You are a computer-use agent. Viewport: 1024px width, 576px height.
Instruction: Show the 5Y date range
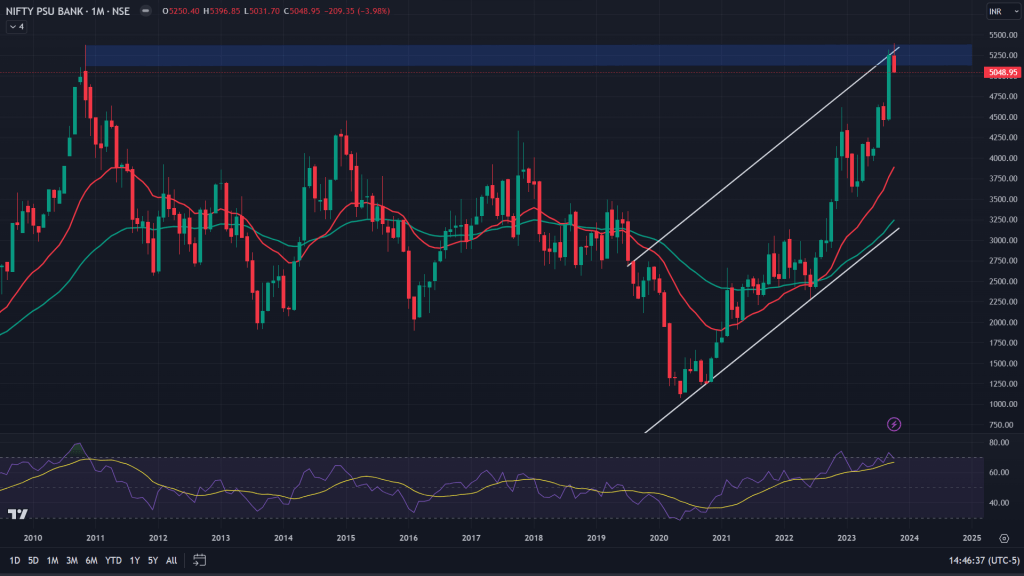(x=153, y=560)
